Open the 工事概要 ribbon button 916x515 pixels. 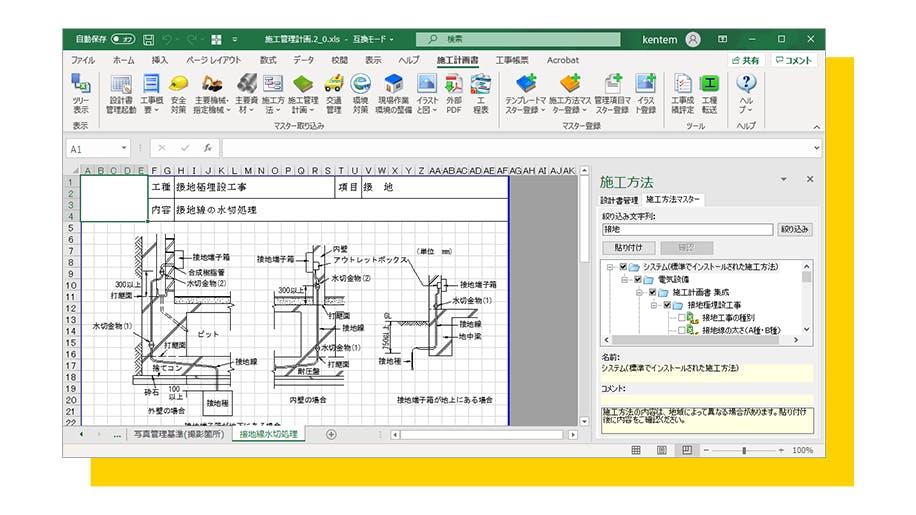(151, 93)
